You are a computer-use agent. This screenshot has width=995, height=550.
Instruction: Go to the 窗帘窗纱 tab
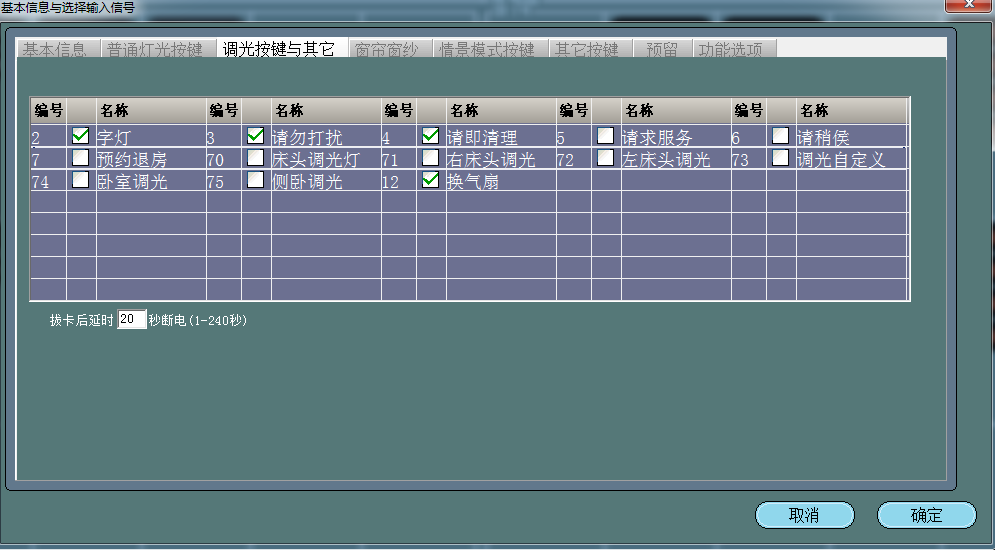389,49
